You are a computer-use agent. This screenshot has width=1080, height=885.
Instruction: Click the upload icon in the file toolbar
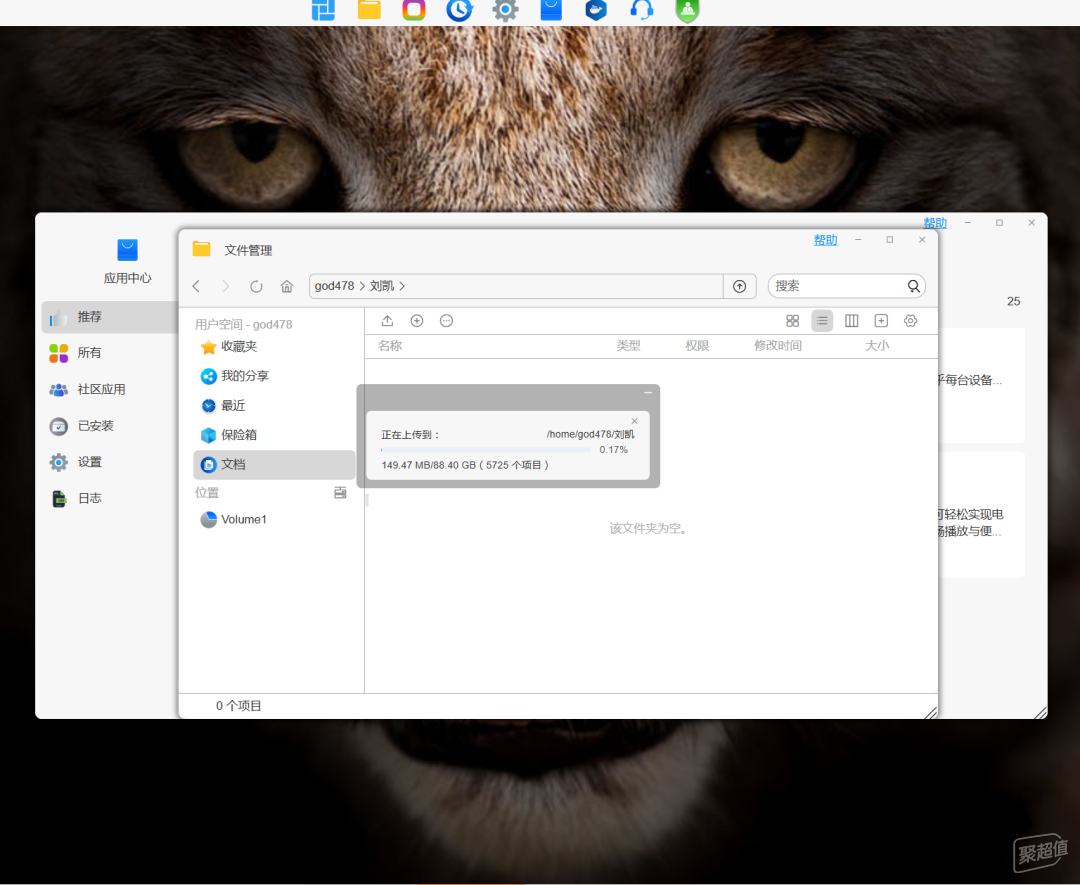click(388, 321)
